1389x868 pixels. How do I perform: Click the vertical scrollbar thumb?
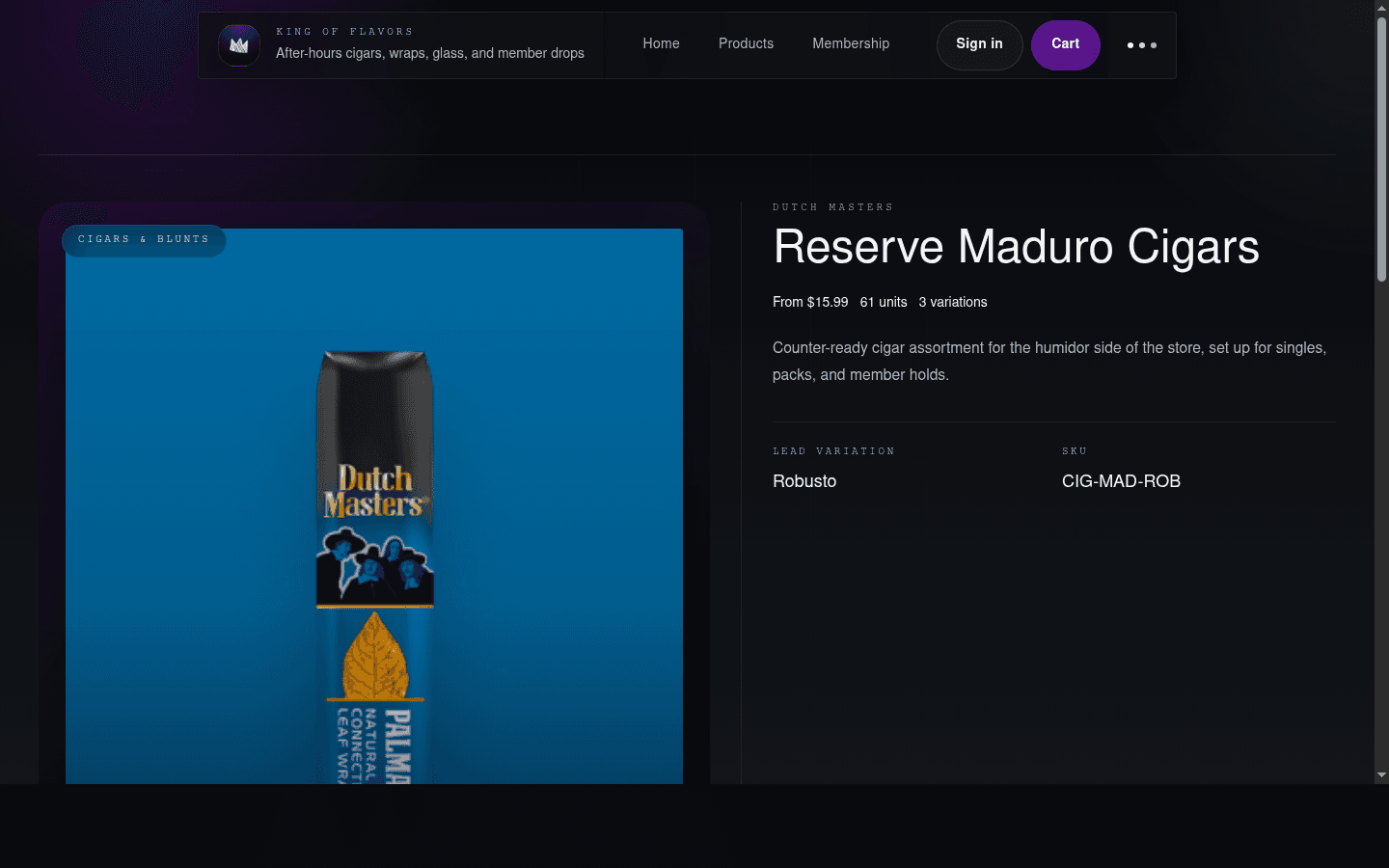tap(1381, 149)
